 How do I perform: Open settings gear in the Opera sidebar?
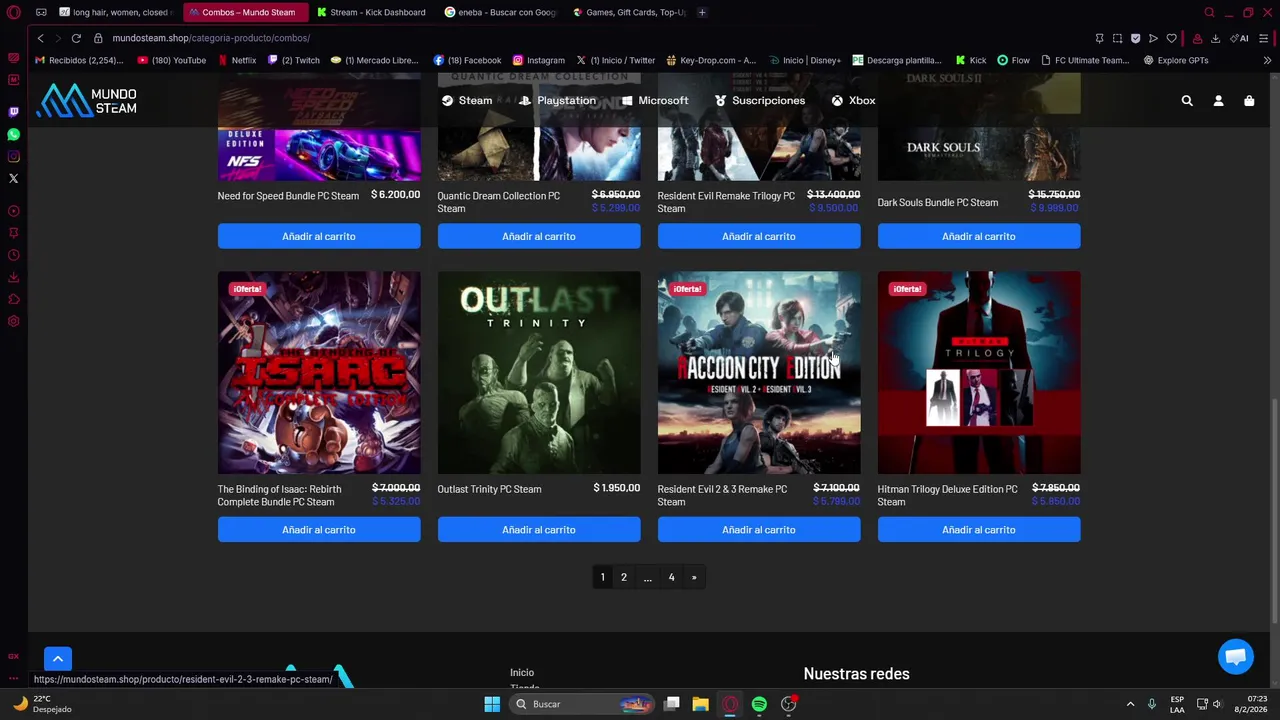click(13, 321)
